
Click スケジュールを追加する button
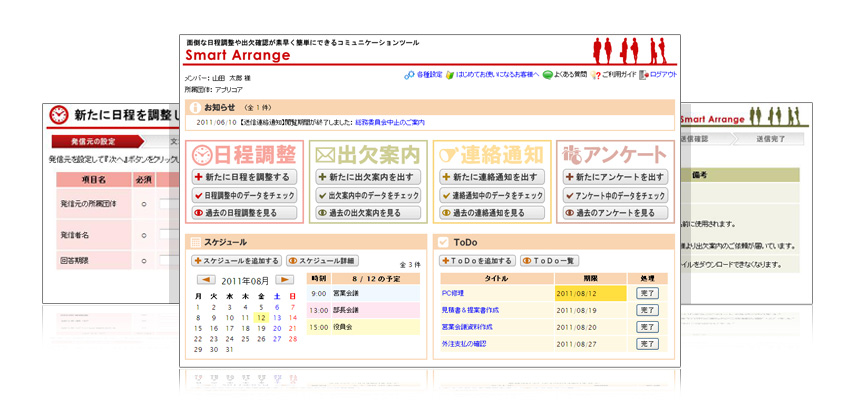coord(236,261)
